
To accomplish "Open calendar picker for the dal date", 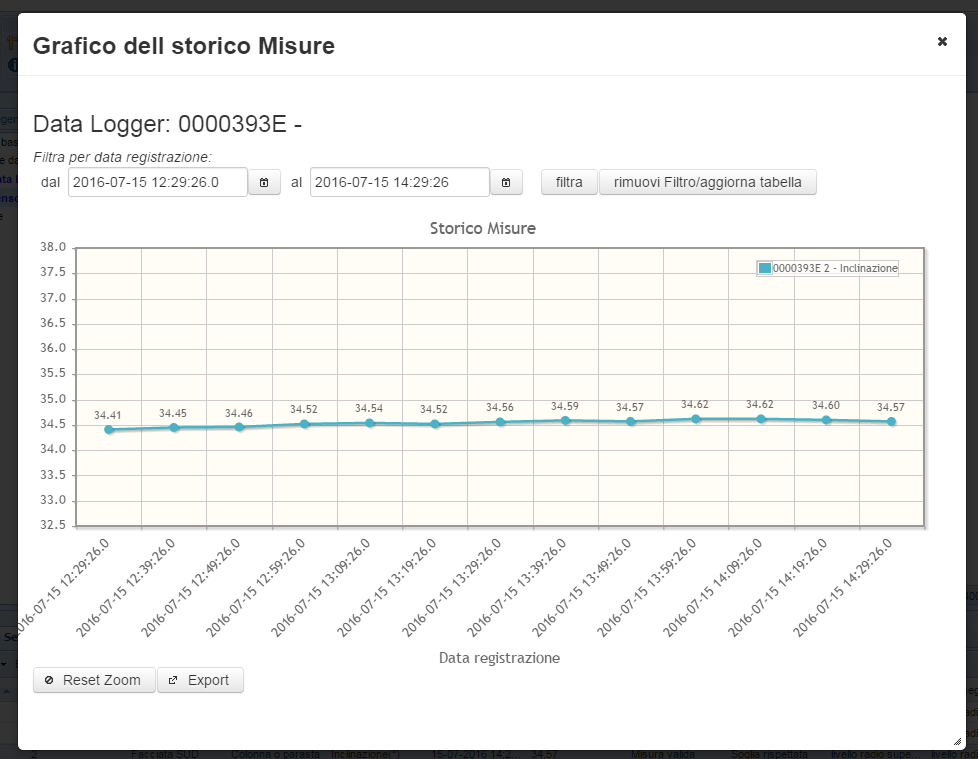I will [x=264, y=183].
